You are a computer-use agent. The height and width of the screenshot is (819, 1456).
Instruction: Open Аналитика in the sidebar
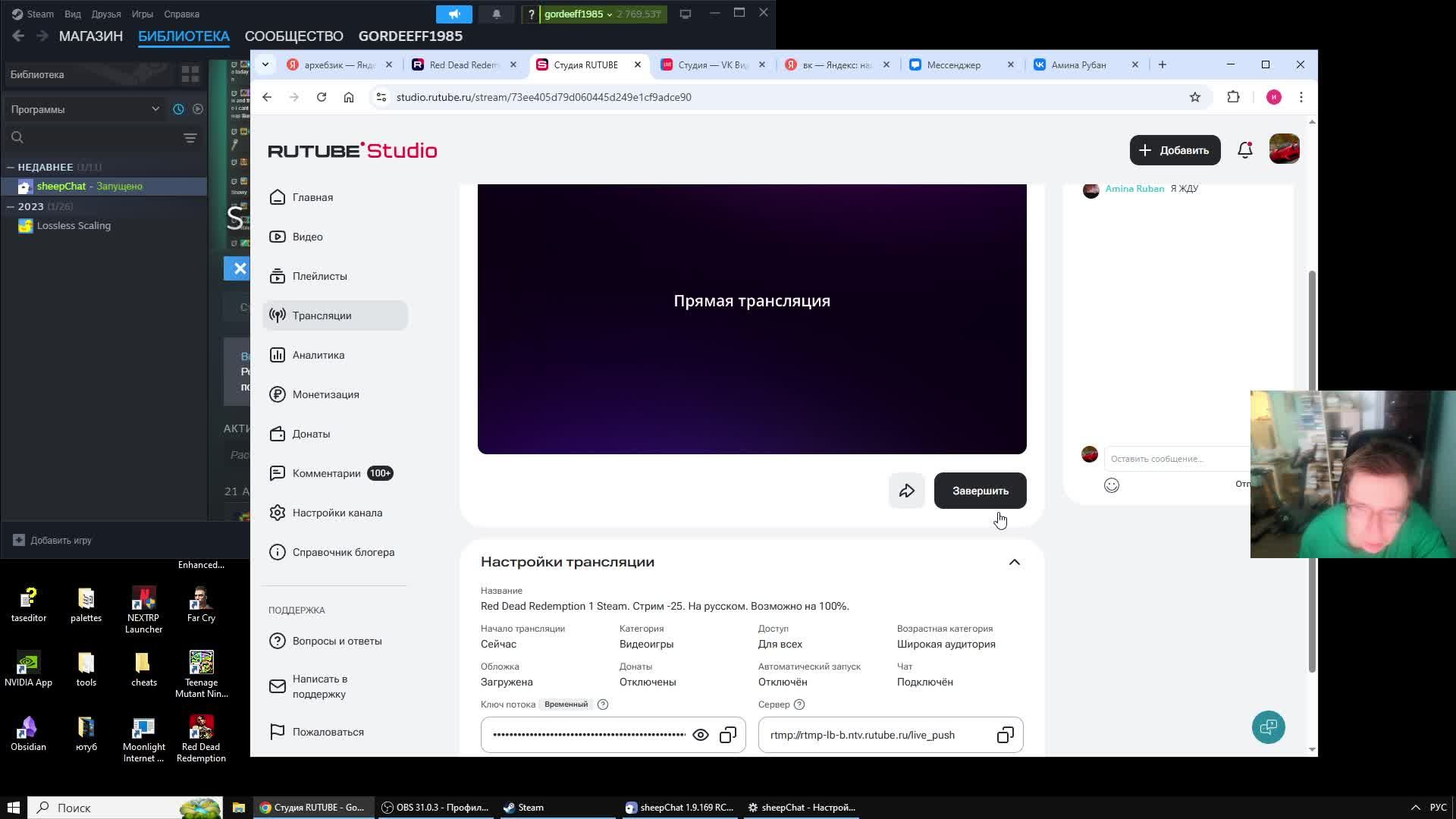[318, 355]
